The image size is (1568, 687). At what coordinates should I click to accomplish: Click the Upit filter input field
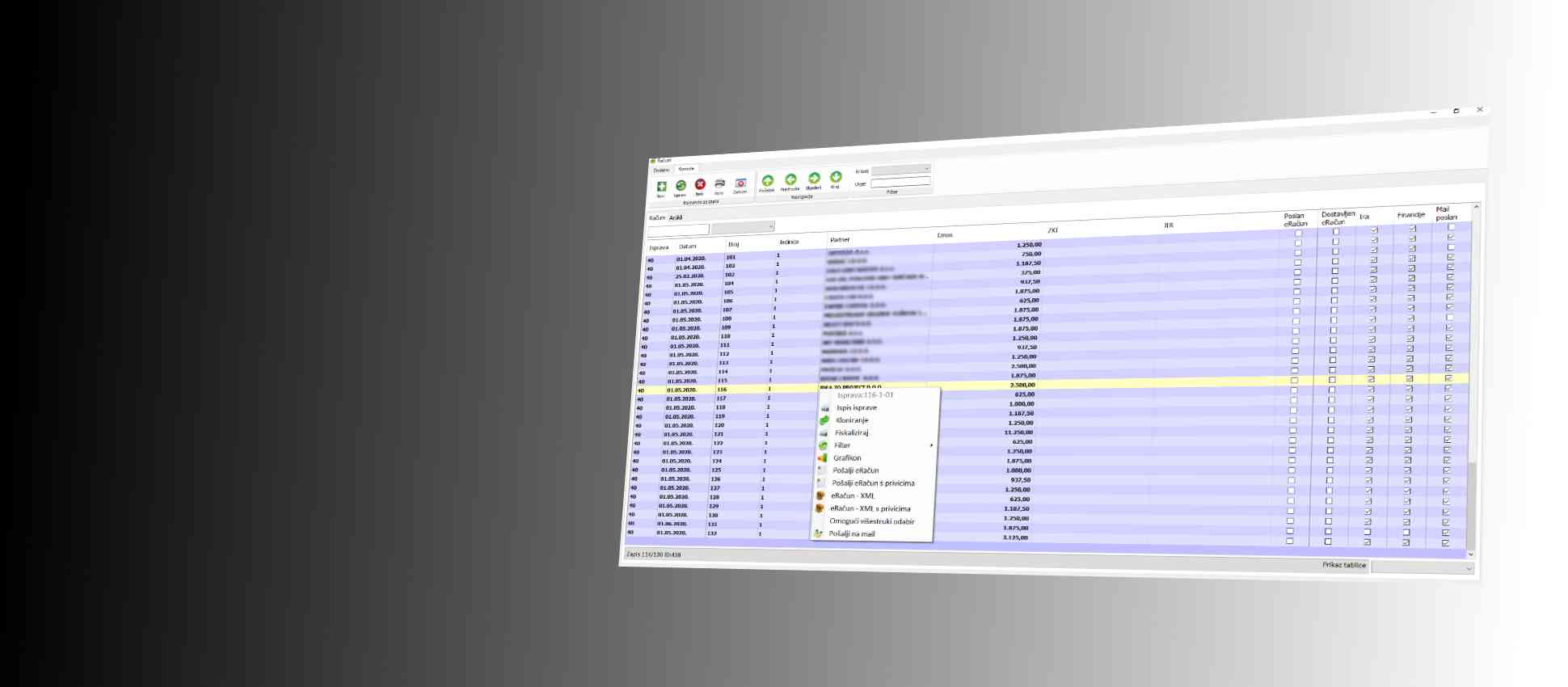[x=900, y=183]
